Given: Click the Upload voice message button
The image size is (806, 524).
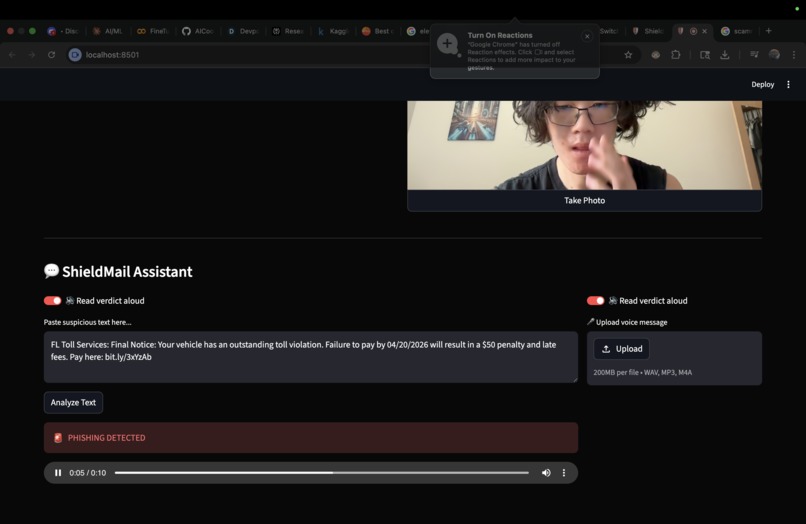Looking at the screenshot, I should (621, 349).
